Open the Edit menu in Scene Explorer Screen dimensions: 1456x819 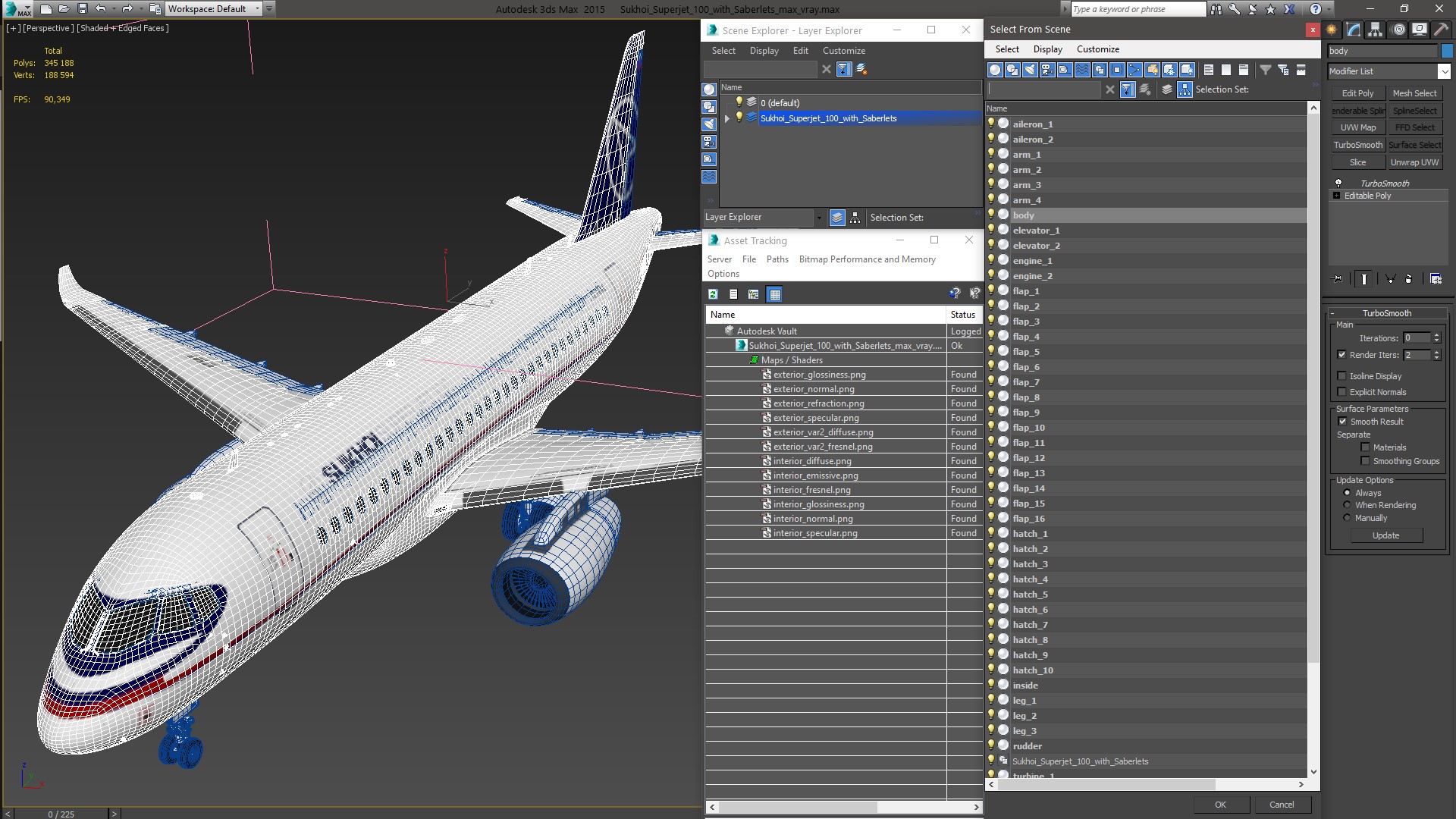[801, 51]
